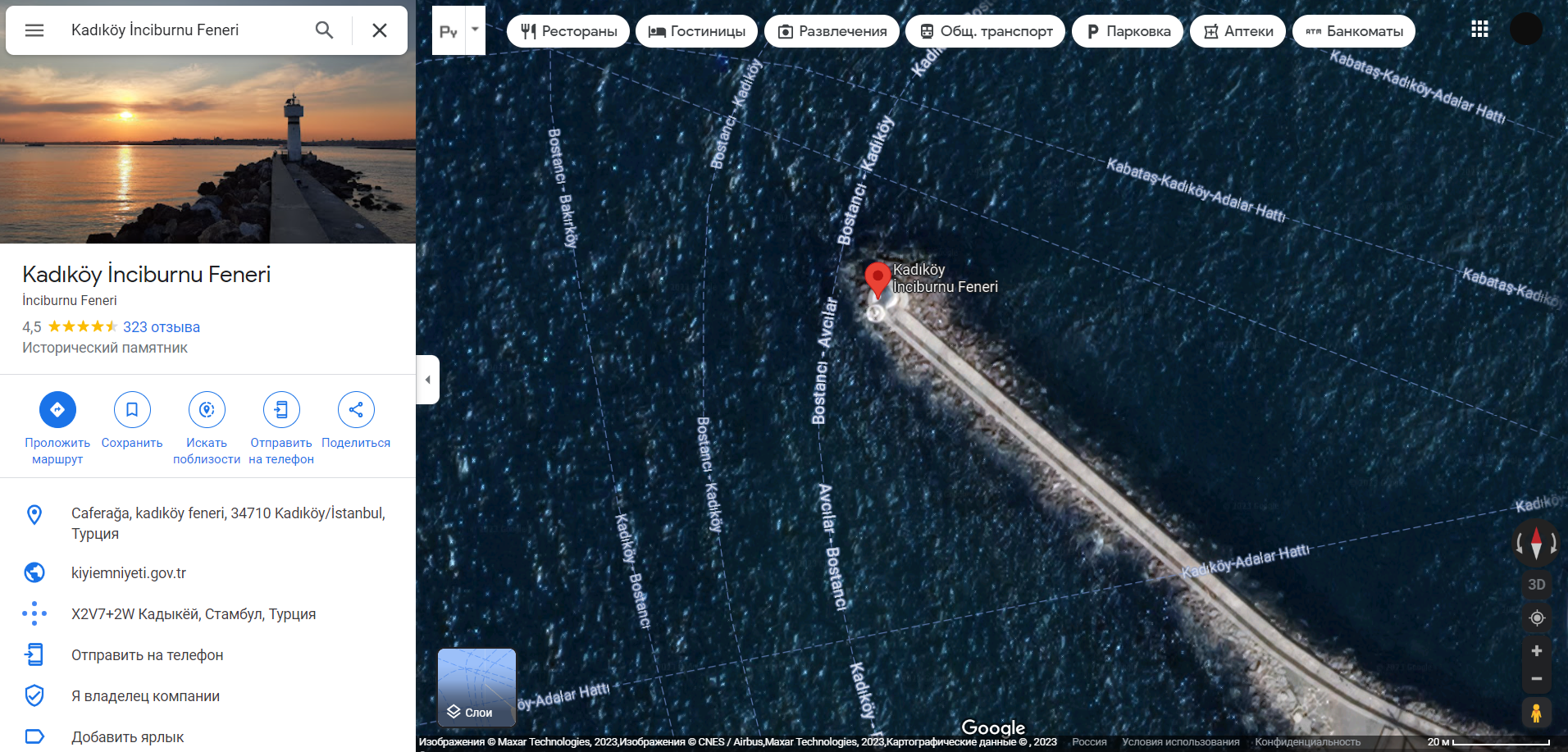This screenshot has width=1568, height=752.
Task: Click the search magnifier icon
Action: 324,30
